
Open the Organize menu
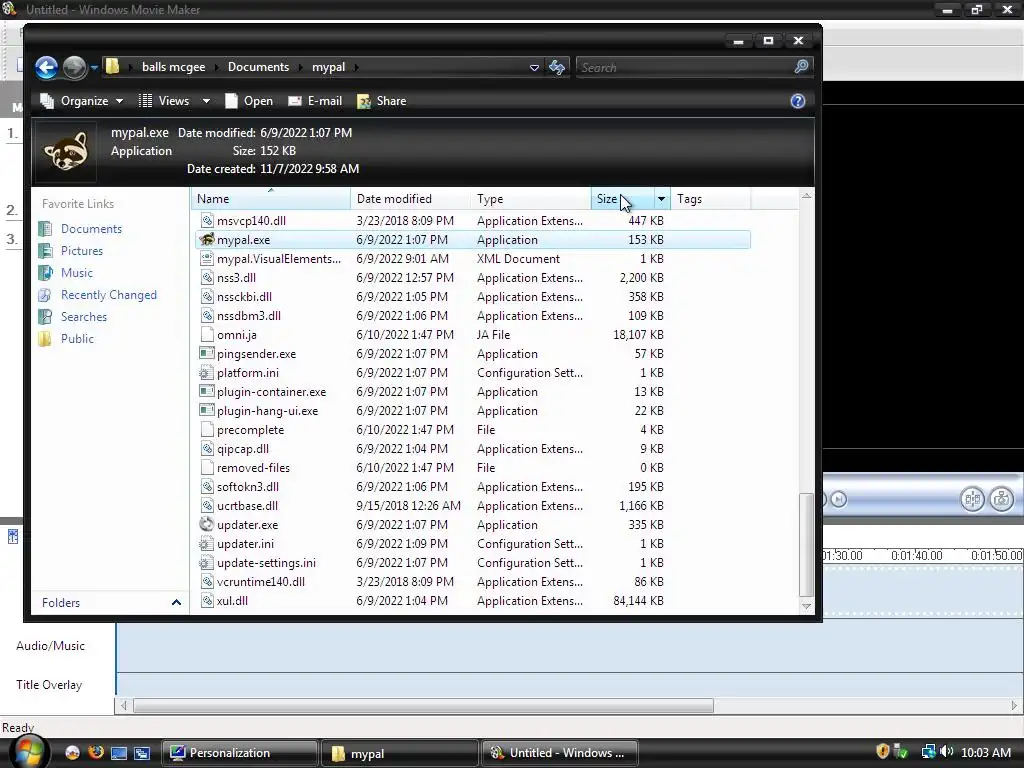tap(82, 101)
